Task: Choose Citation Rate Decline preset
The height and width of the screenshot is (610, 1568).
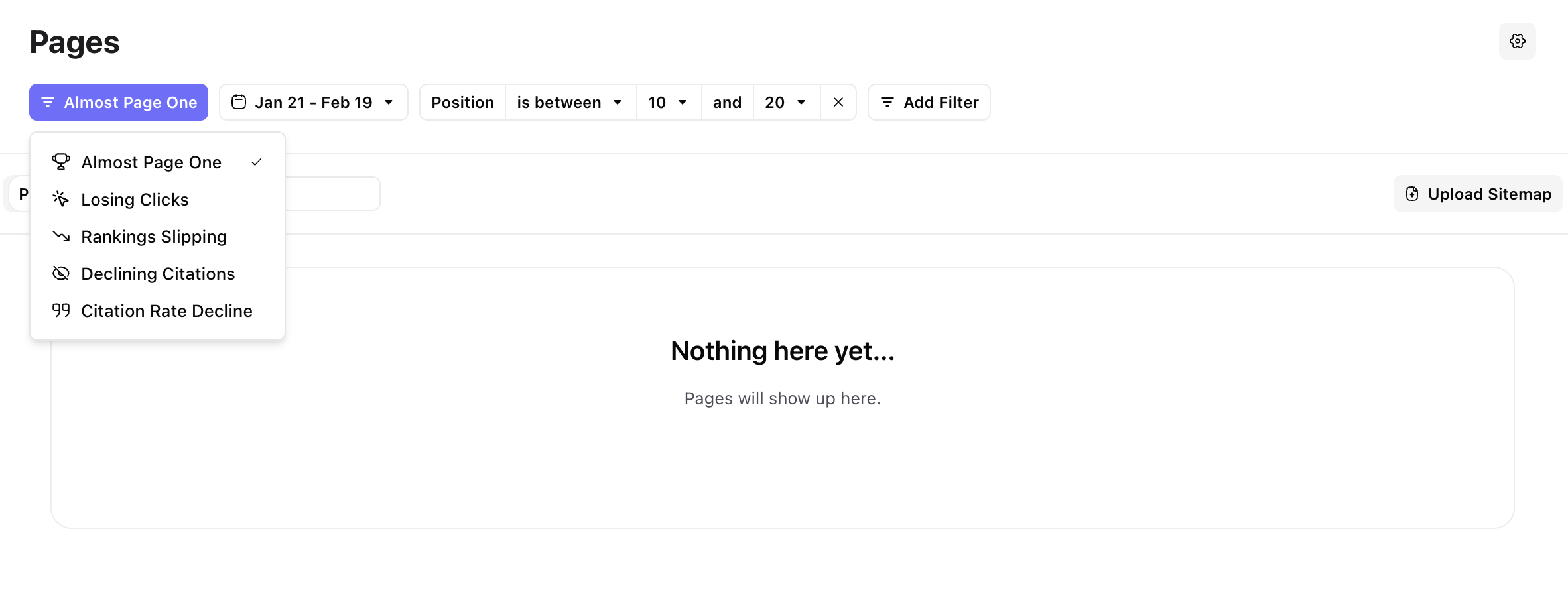Action: click(166, 310)
